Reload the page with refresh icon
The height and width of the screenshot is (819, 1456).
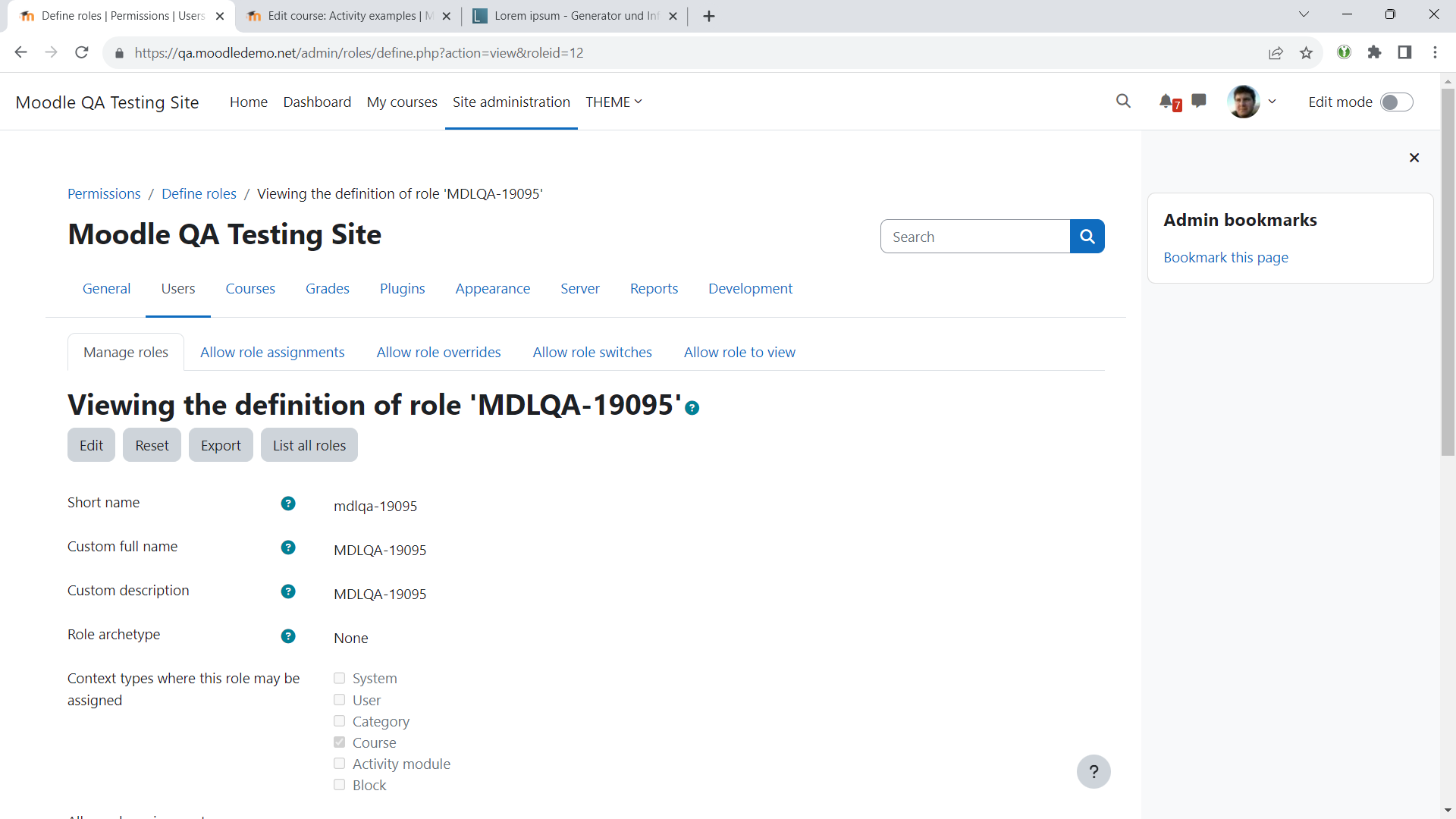82,52
